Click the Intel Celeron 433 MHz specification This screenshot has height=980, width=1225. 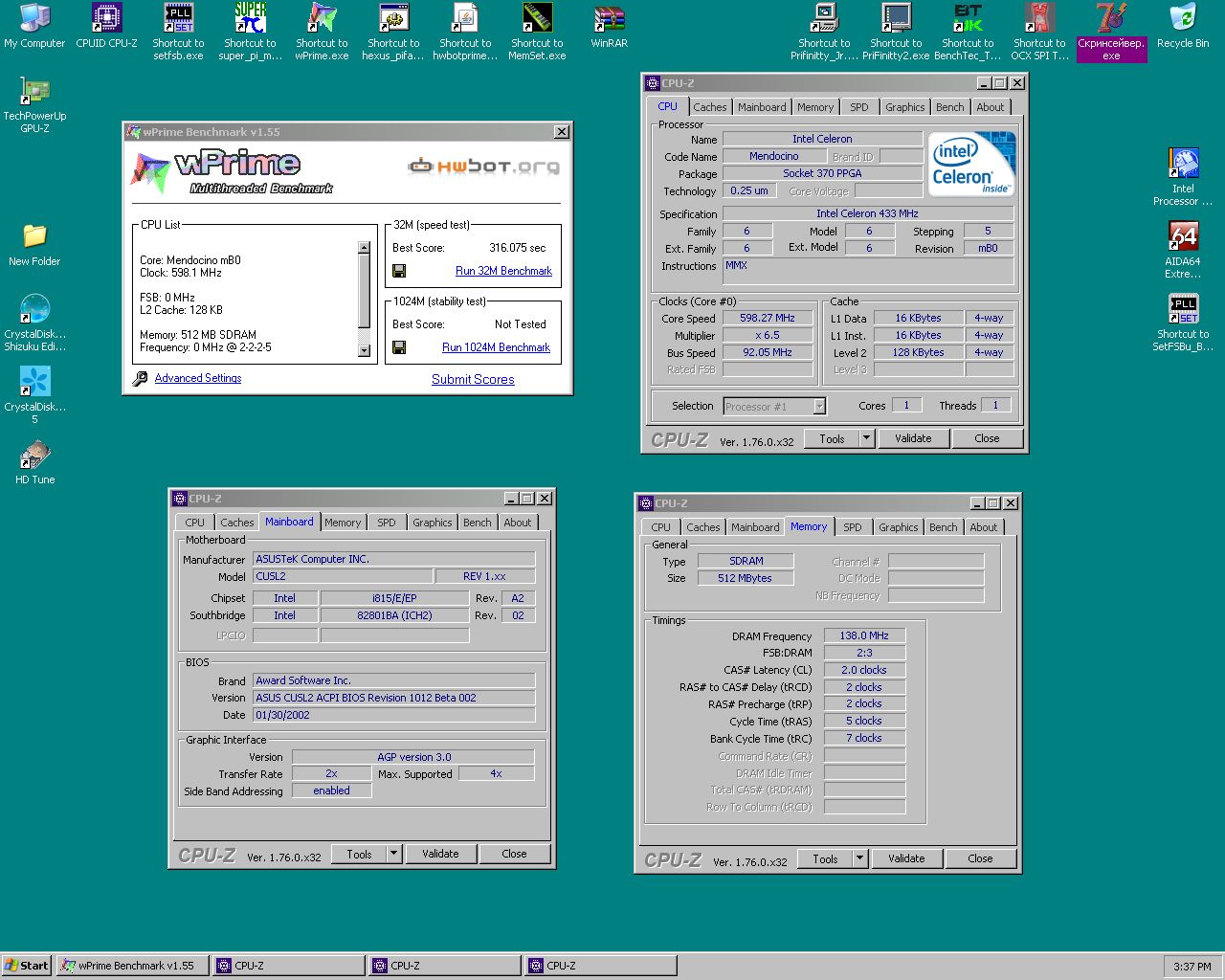867,213
